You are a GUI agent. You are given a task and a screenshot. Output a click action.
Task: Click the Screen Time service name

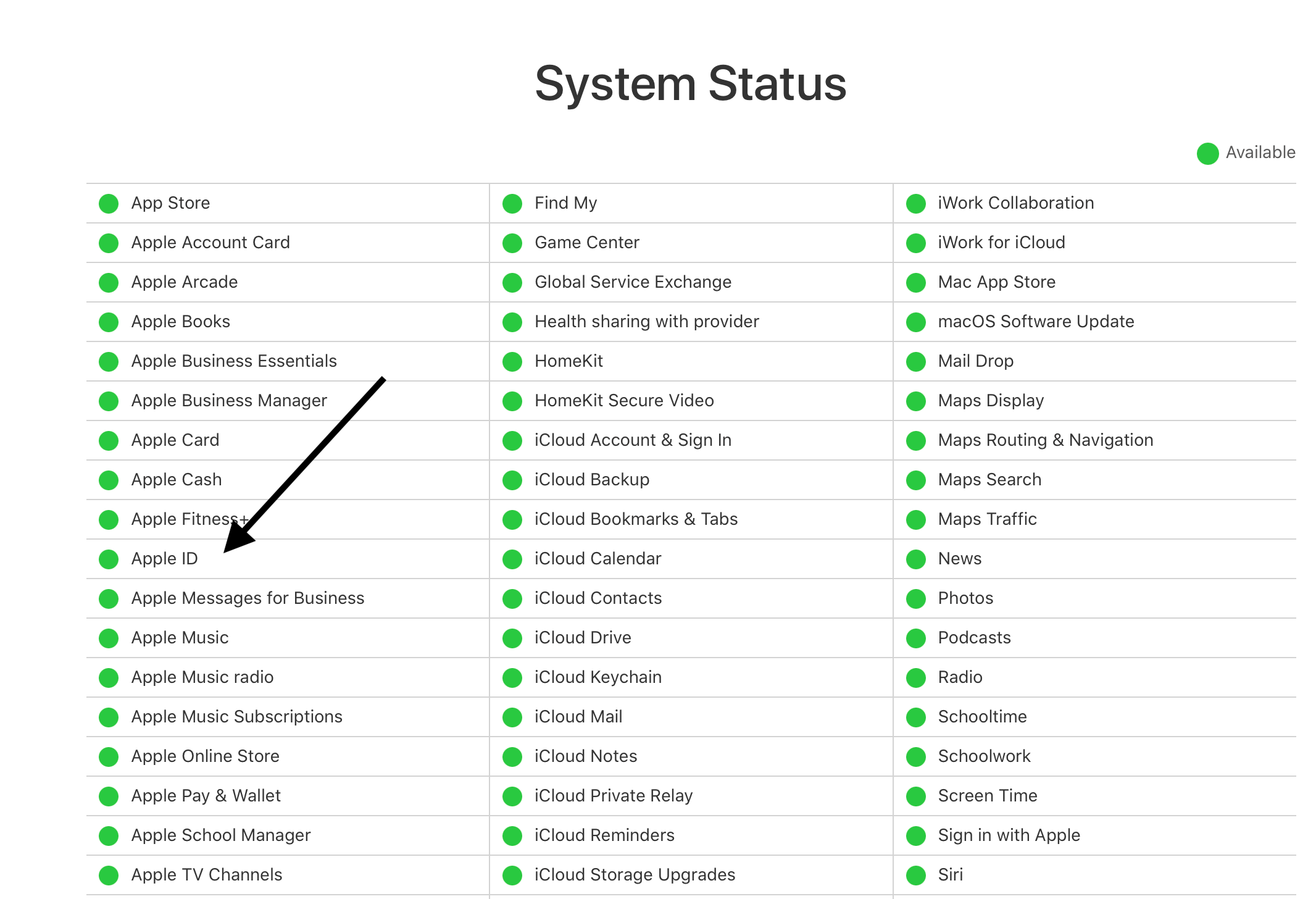[988, 796]
